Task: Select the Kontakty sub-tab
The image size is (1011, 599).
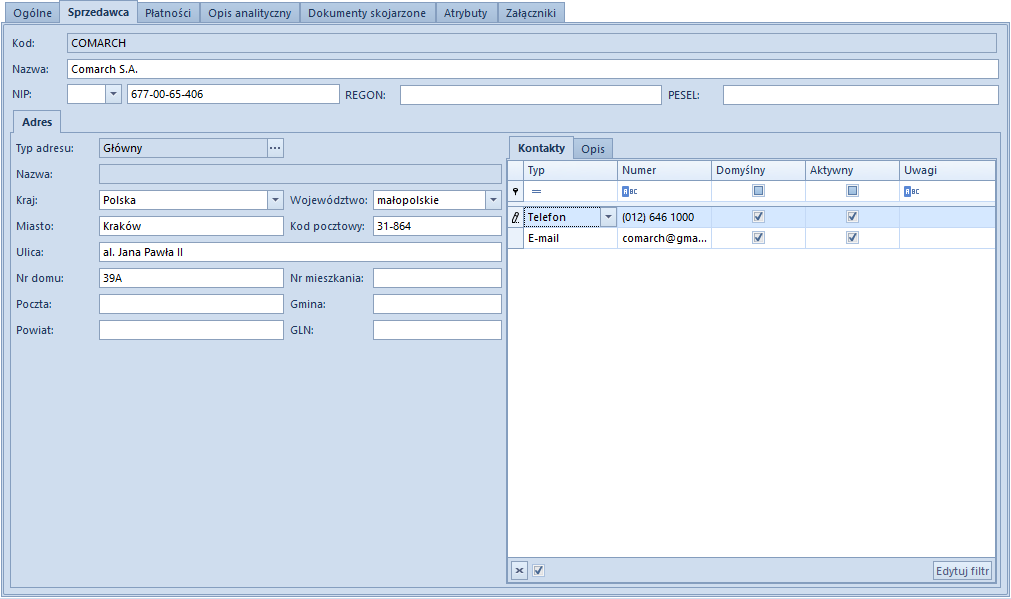Action: pos(541,148)
